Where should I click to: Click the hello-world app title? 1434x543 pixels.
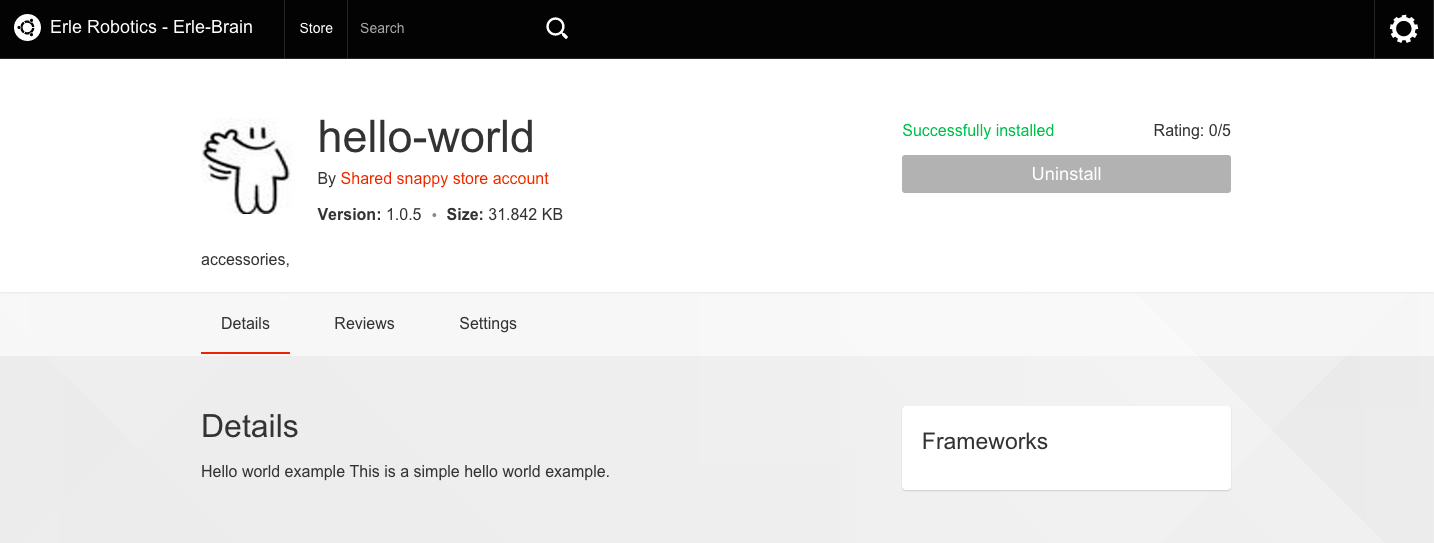coord(425,137)
